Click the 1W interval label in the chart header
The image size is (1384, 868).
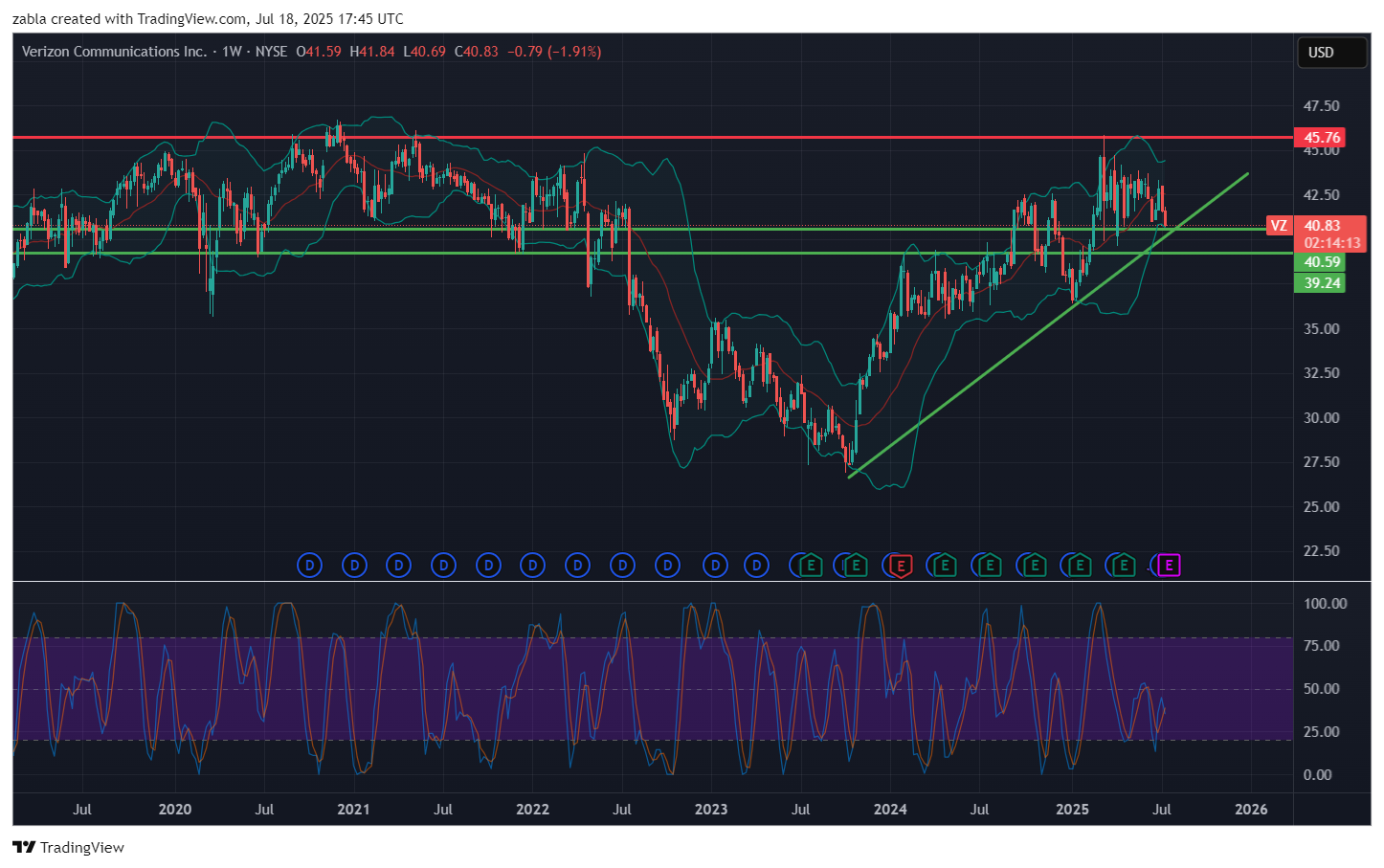coord(232,52)
